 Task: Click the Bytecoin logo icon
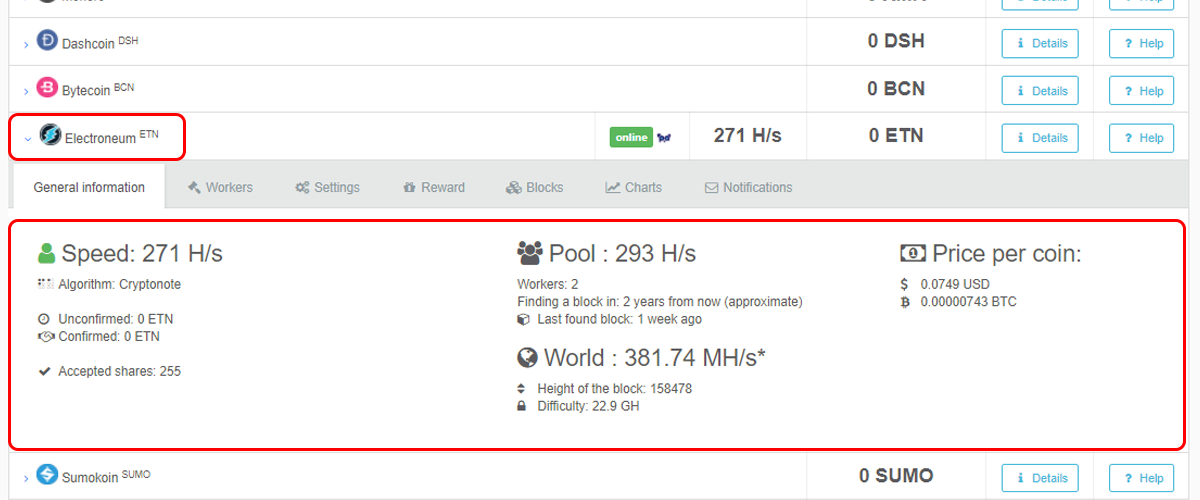47,88
